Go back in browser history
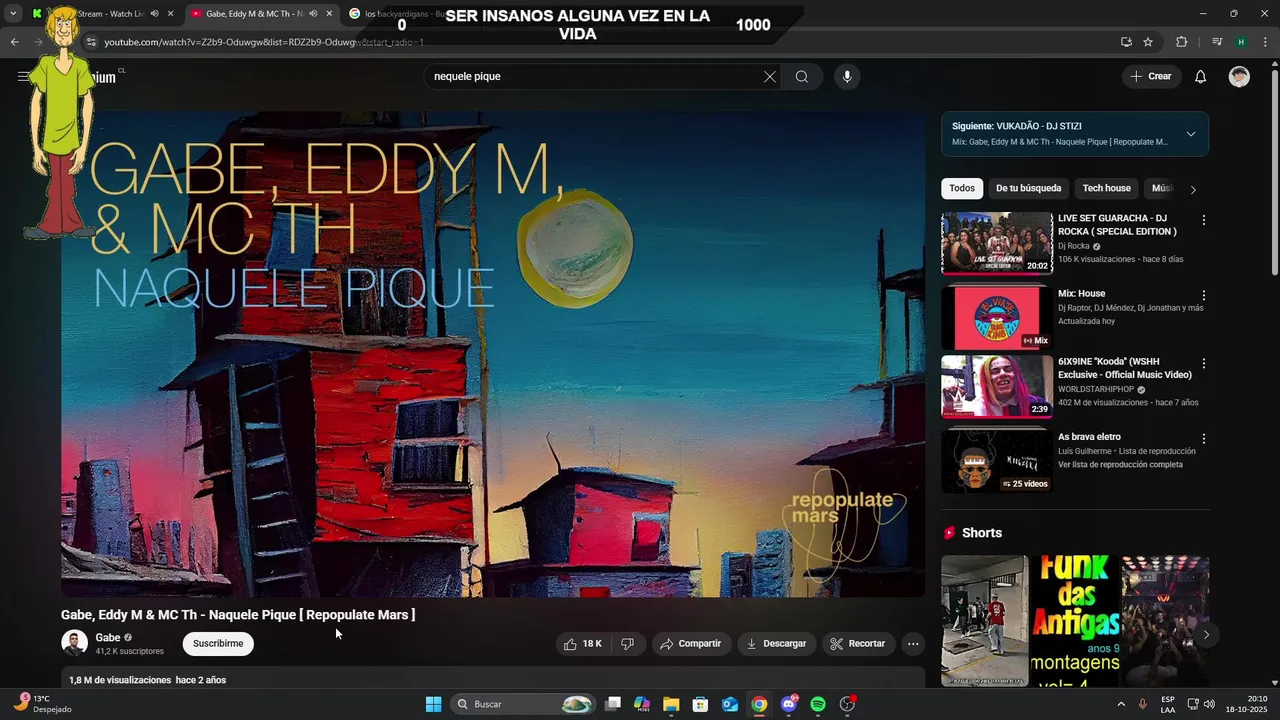1280x720 pixels. (14, 42)
